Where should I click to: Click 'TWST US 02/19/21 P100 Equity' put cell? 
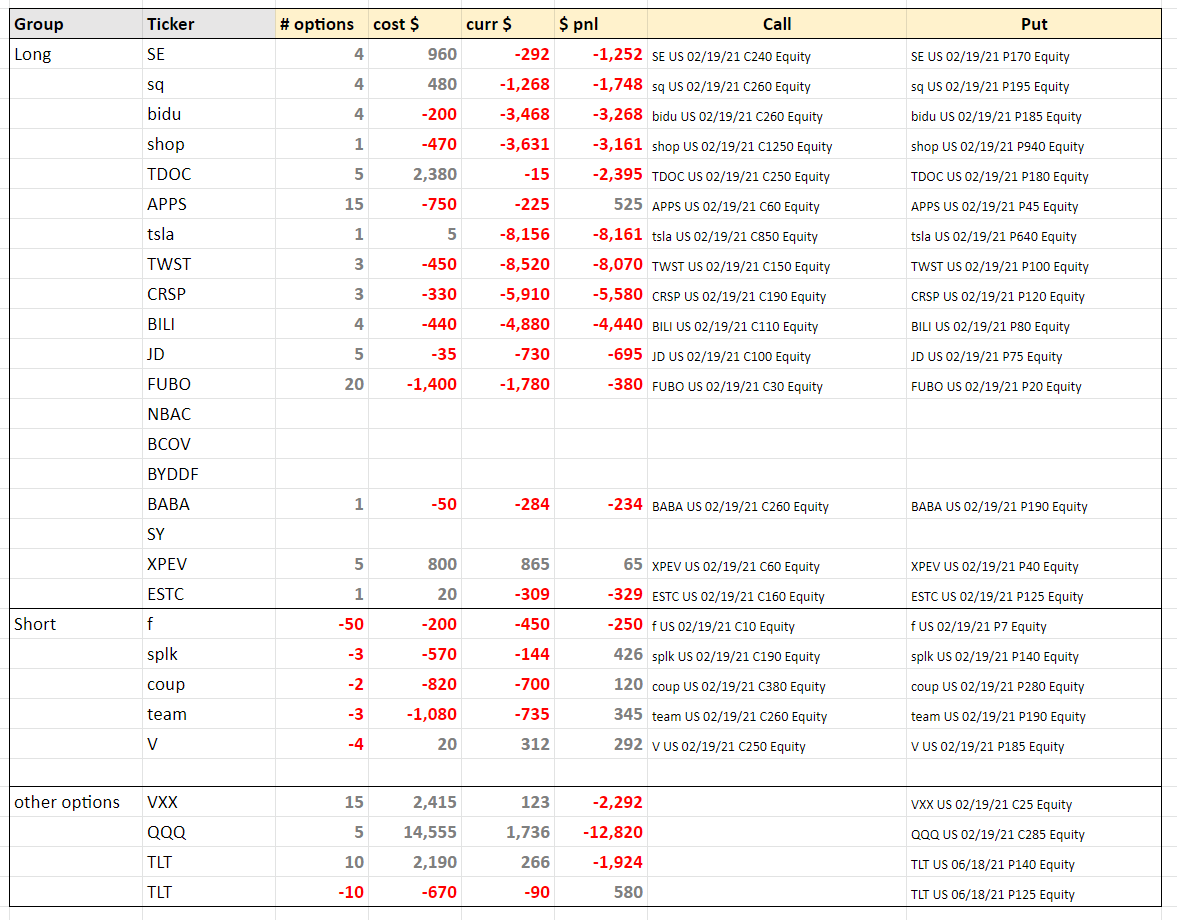[1034, 264]
